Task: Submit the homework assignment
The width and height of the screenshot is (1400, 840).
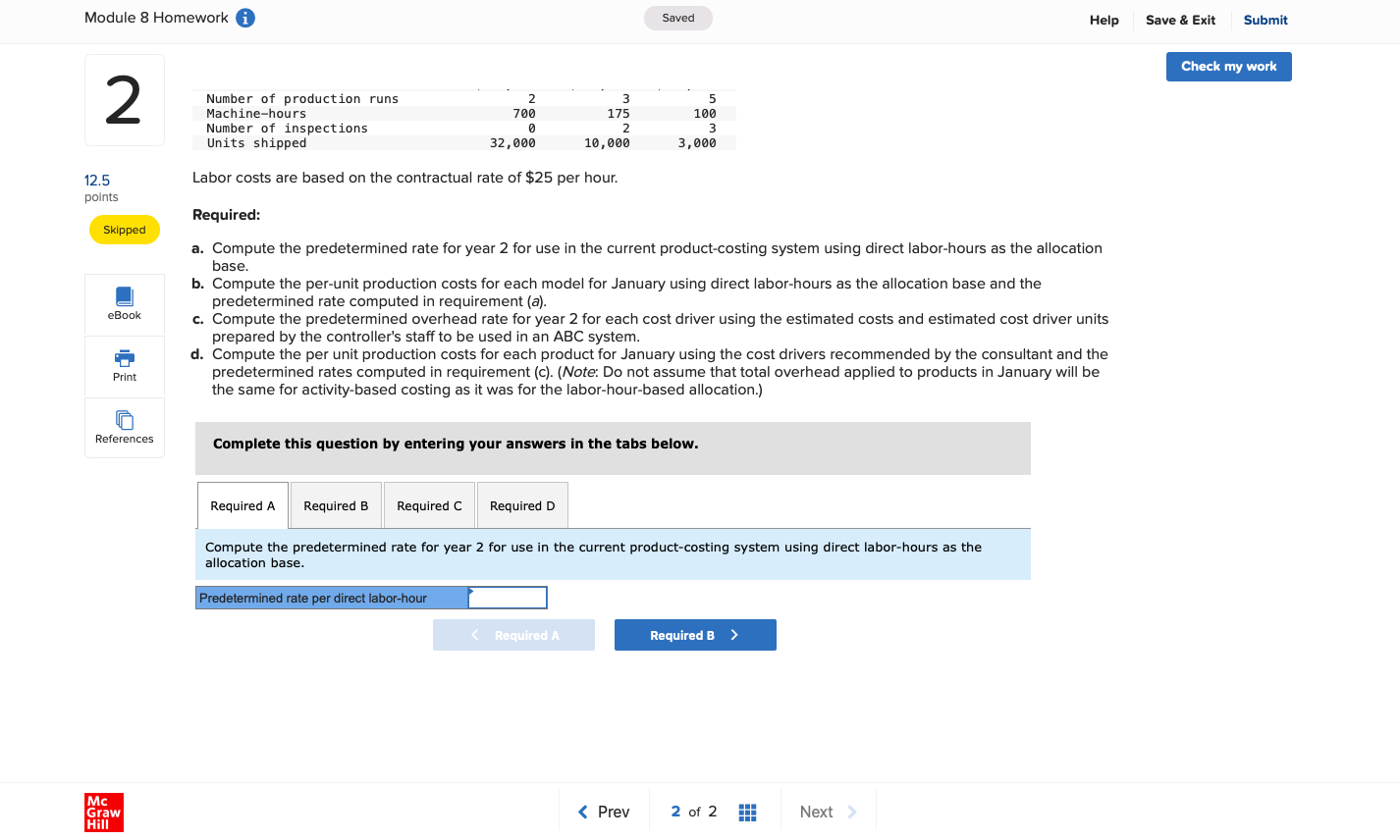Action: (x=1265, y=20)
